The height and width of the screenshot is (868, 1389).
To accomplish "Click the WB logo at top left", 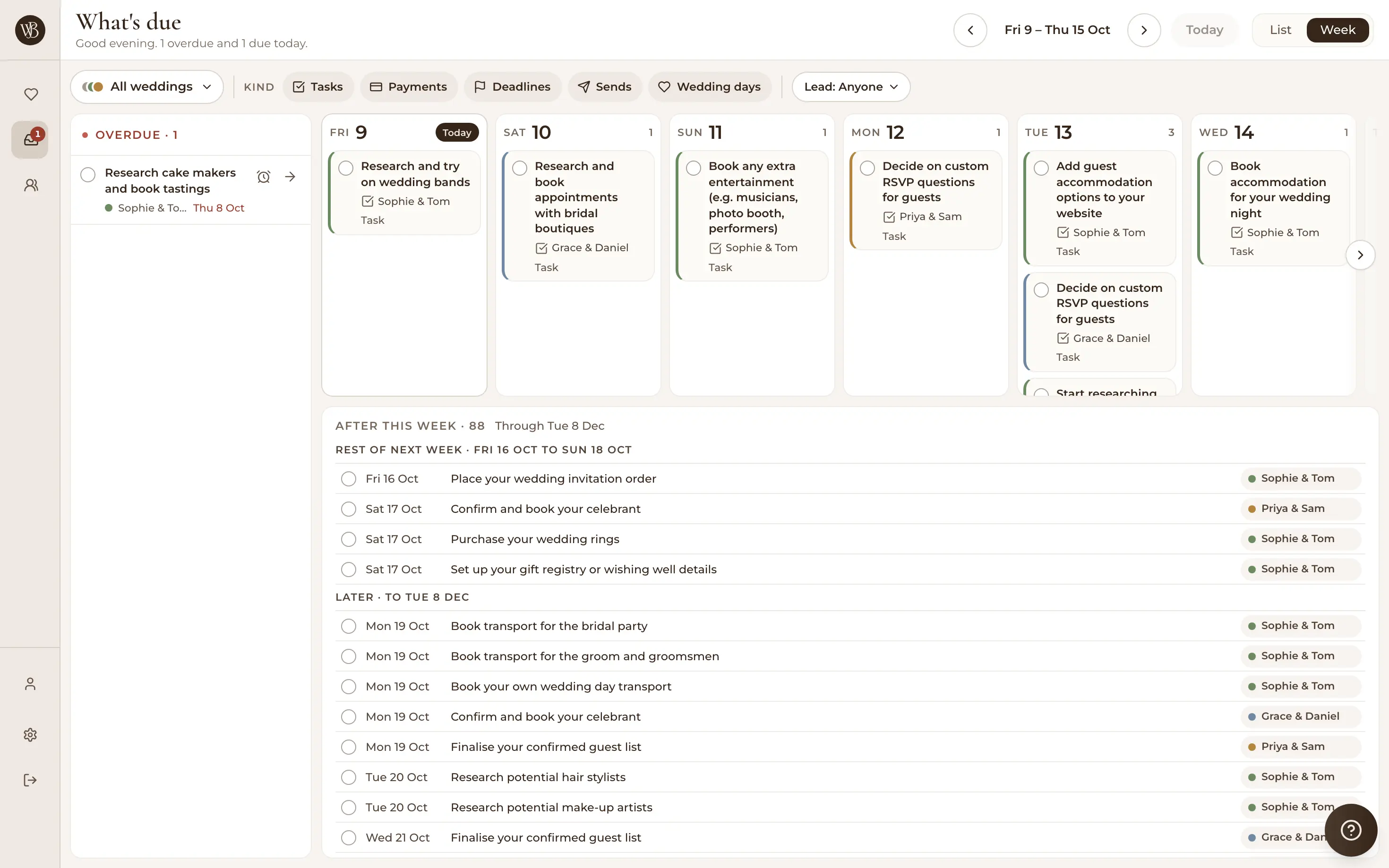I will pyautogui.click(x=30, y=30).
